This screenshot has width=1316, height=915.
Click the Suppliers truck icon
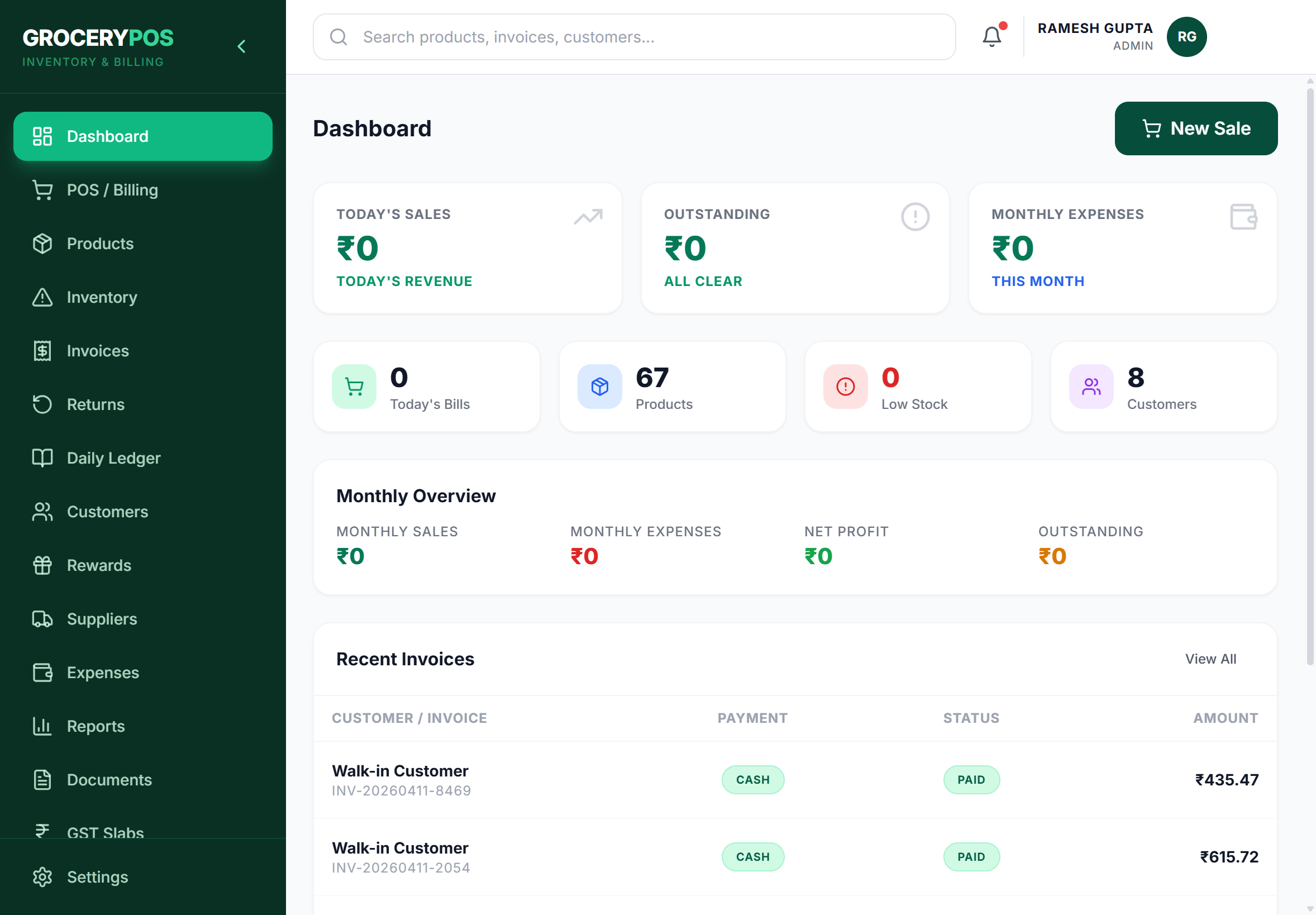point(42,619)
